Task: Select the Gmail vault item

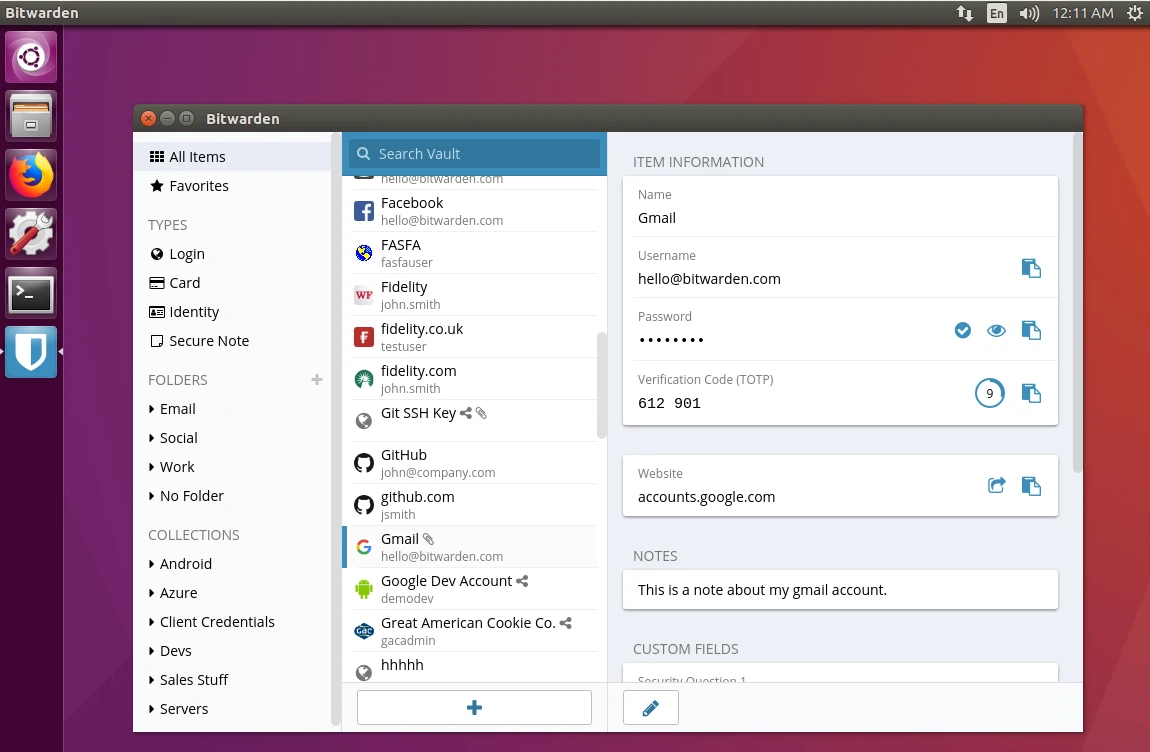Action: tap(474, 547)
